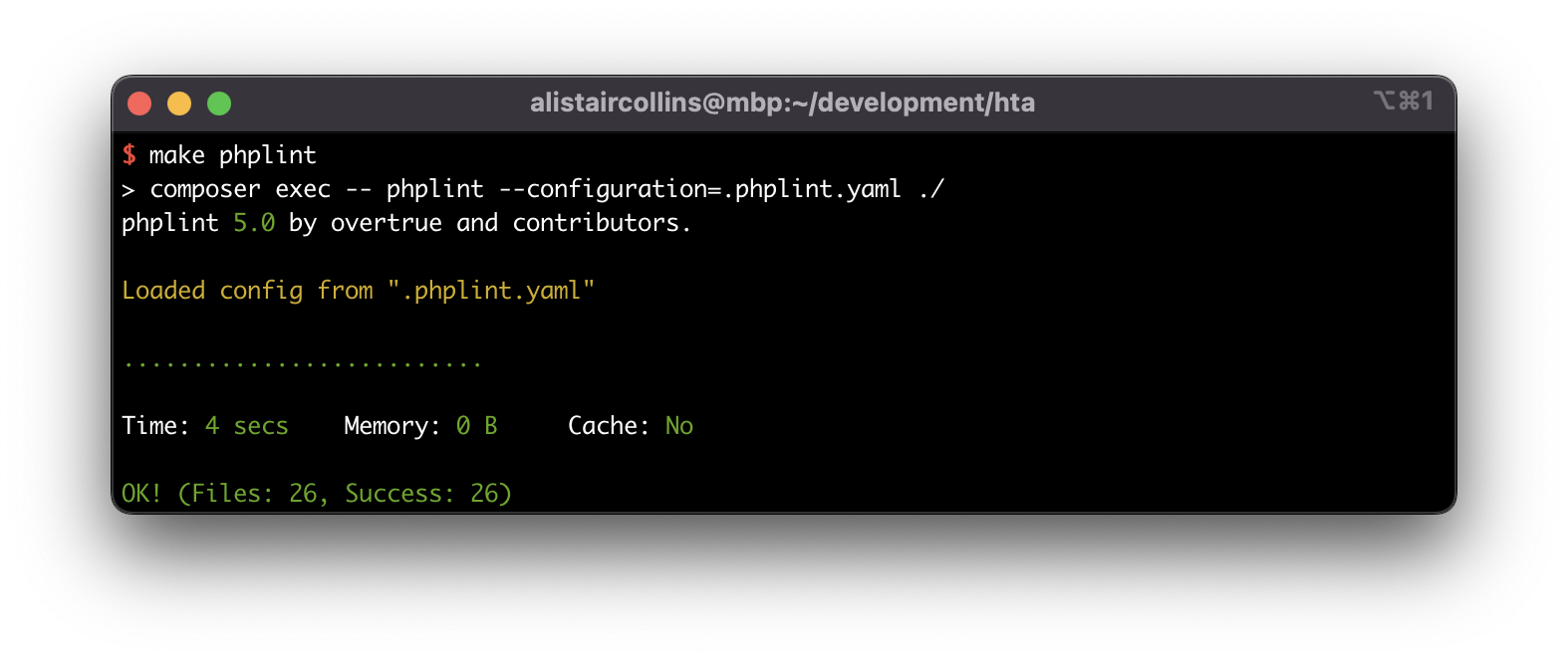The height and width of the screenshot is (661, 1568).
Task: Click the ⌥⌘1 window shortcut indicator
Action: 1403,101
